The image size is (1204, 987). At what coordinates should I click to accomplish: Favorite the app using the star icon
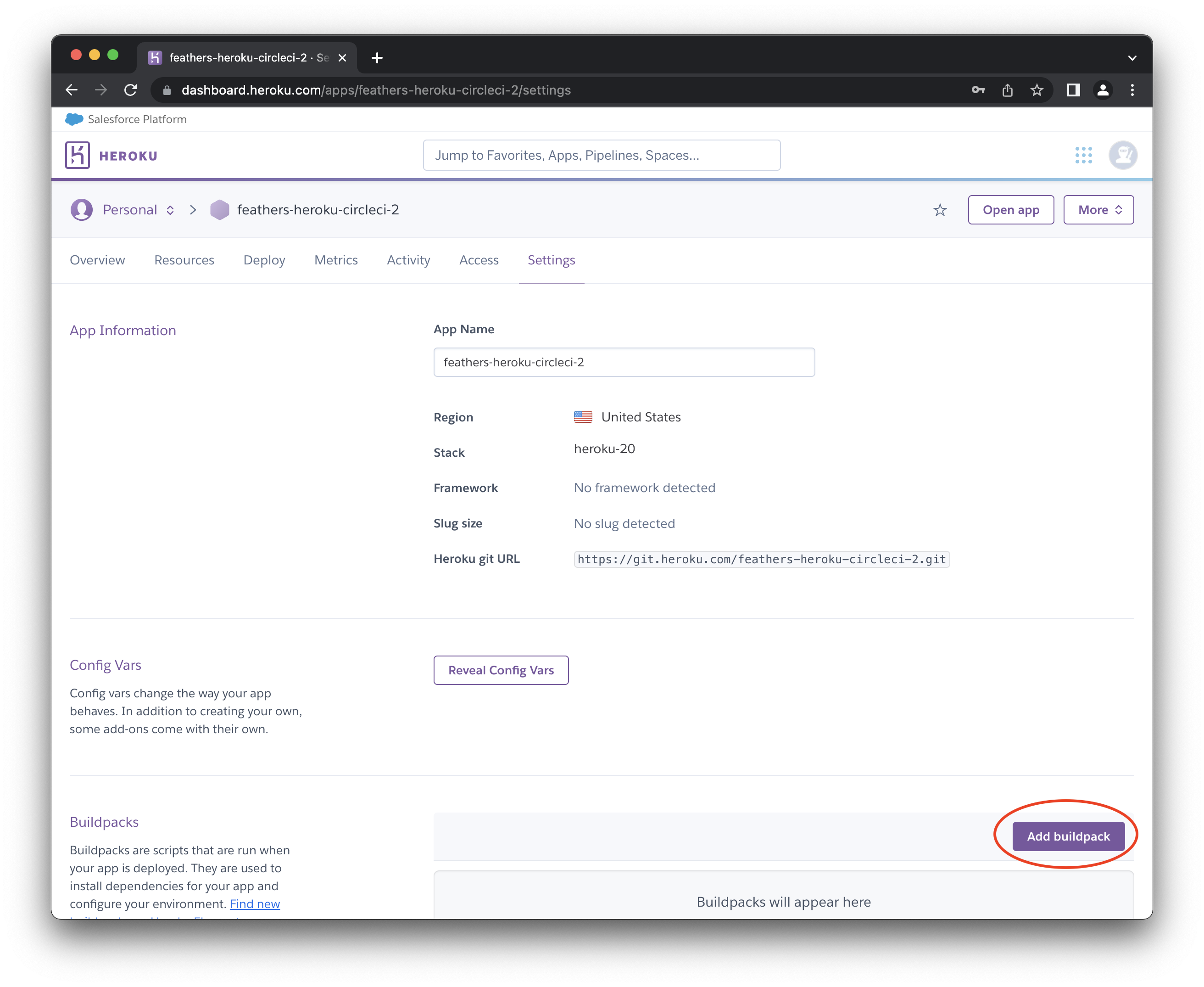940,210
